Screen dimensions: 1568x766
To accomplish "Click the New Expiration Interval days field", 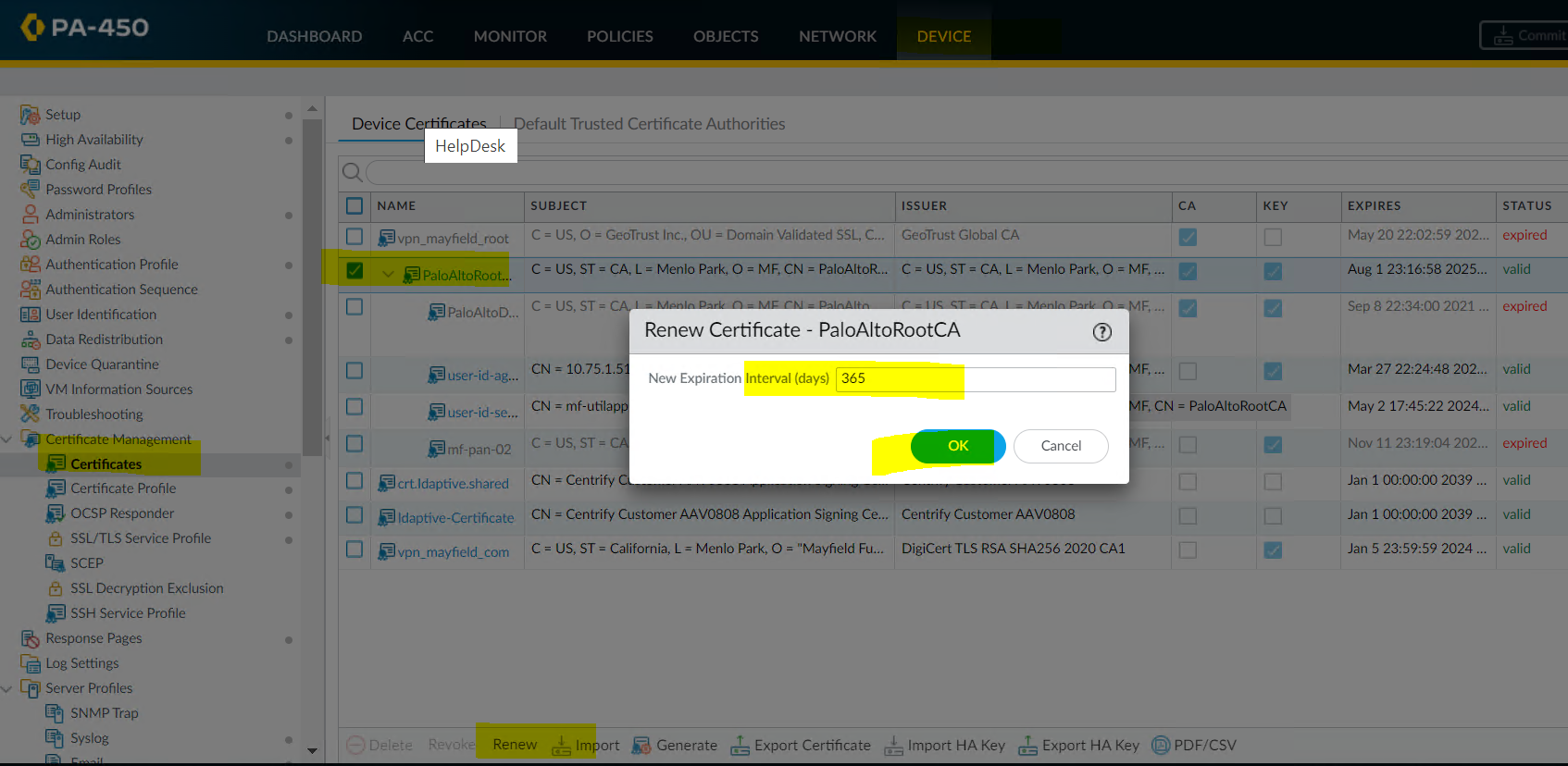I will 976,378.
